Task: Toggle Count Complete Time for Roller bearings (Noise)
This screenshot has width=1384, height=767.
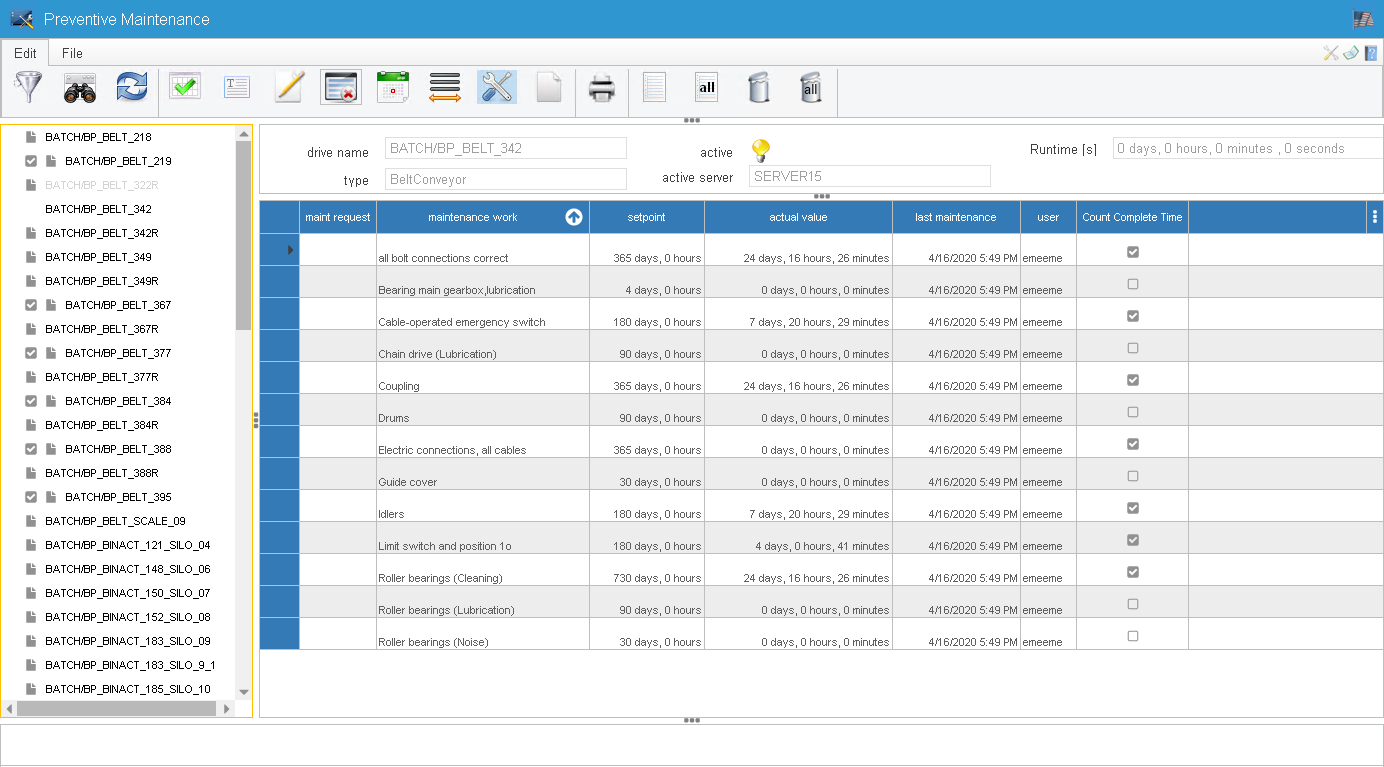Action: pos(1133,636)
